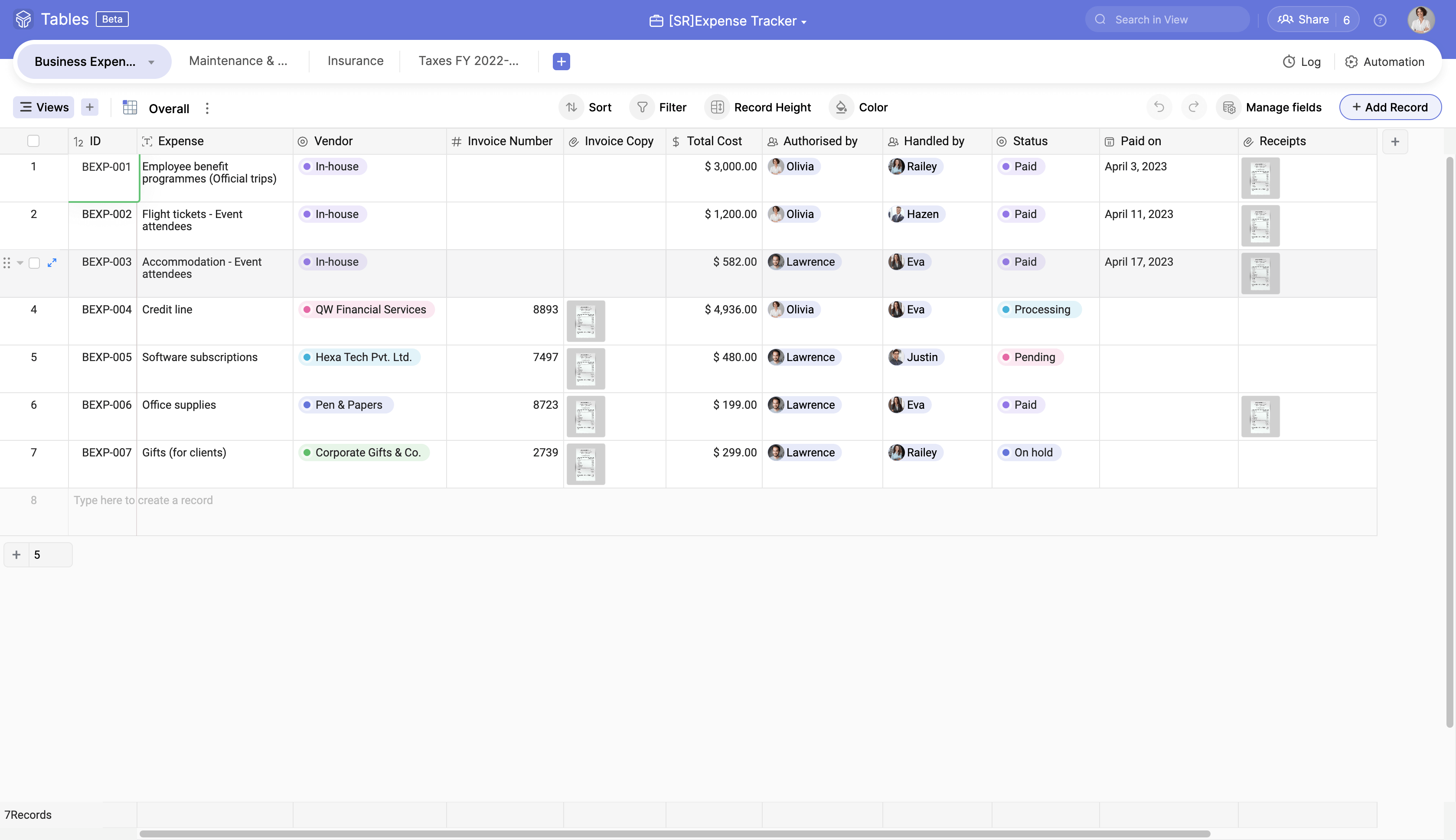1456x840 pixels.
Task: Open the Share button
Action: 1304,20
